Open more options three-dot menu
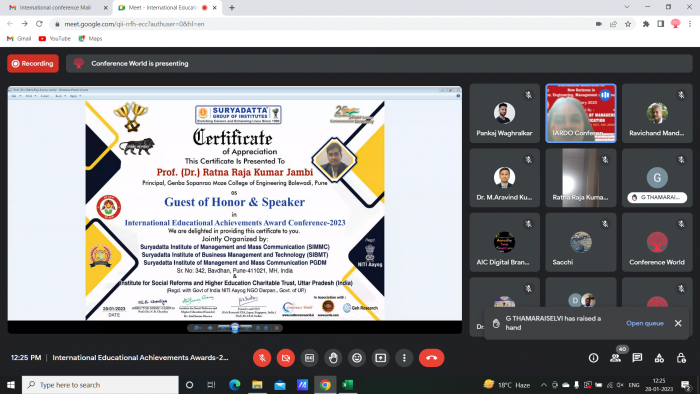 tap(404, 358)
